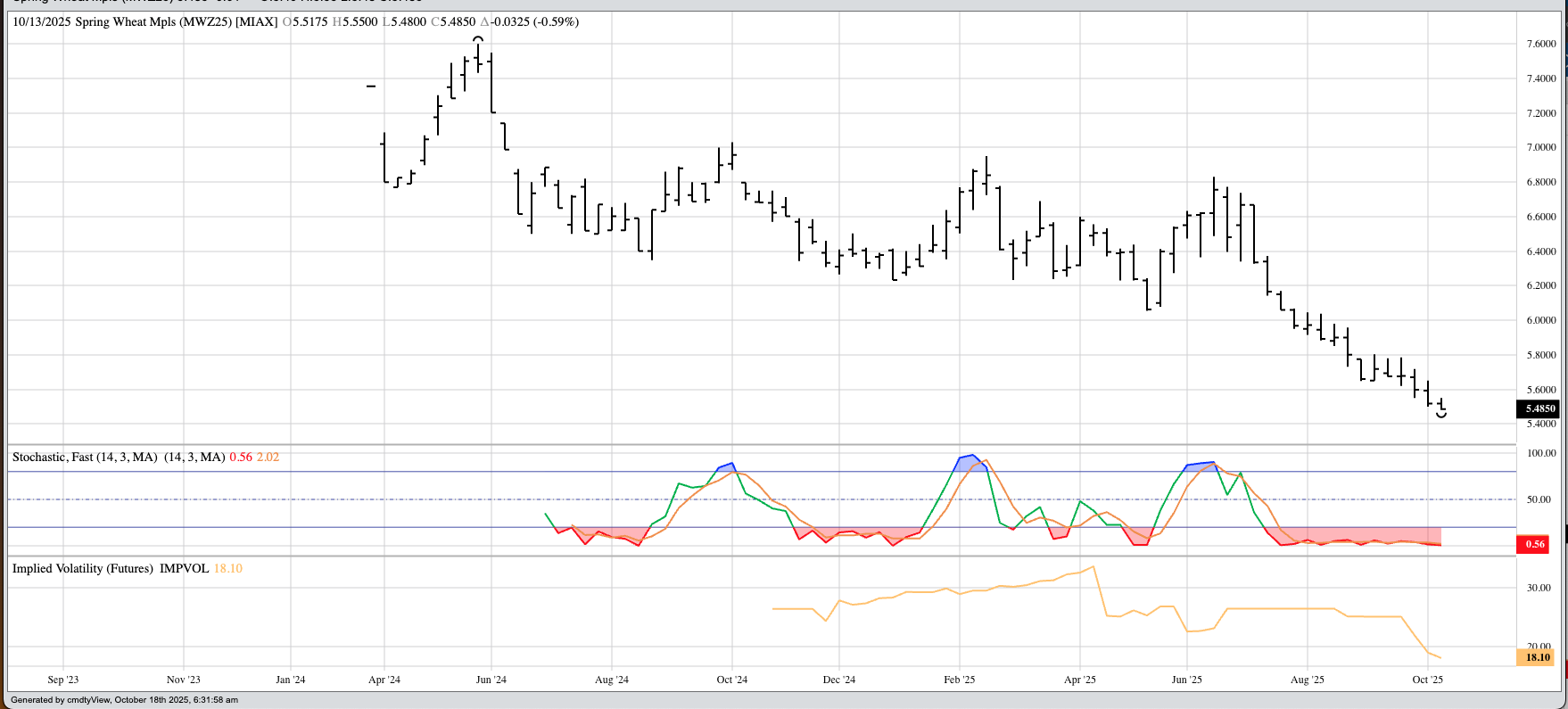
Task: Click the divider between price and stochastic panes
Action: click(758, 444)
